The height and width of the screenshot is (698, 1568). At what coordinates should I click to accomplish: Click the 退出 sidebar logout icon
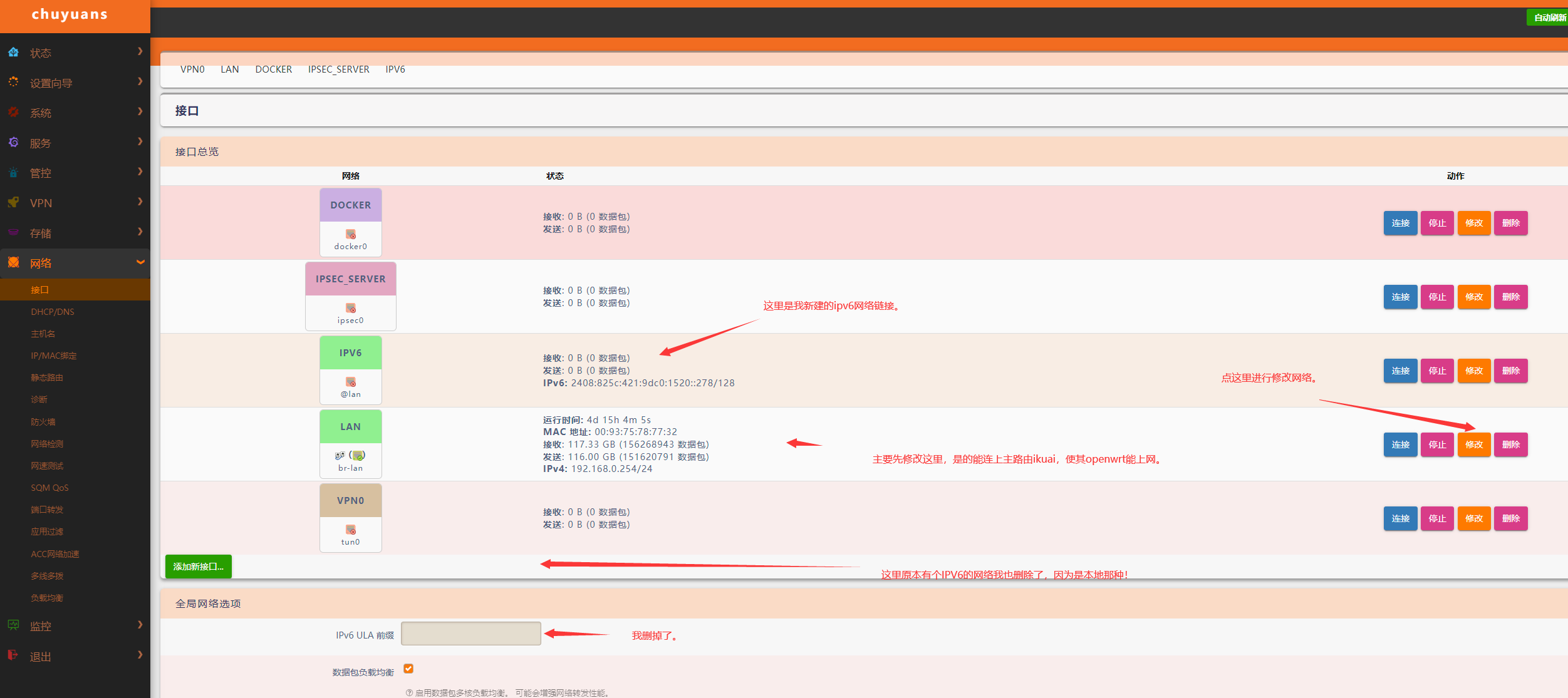[x=13, y=655]
